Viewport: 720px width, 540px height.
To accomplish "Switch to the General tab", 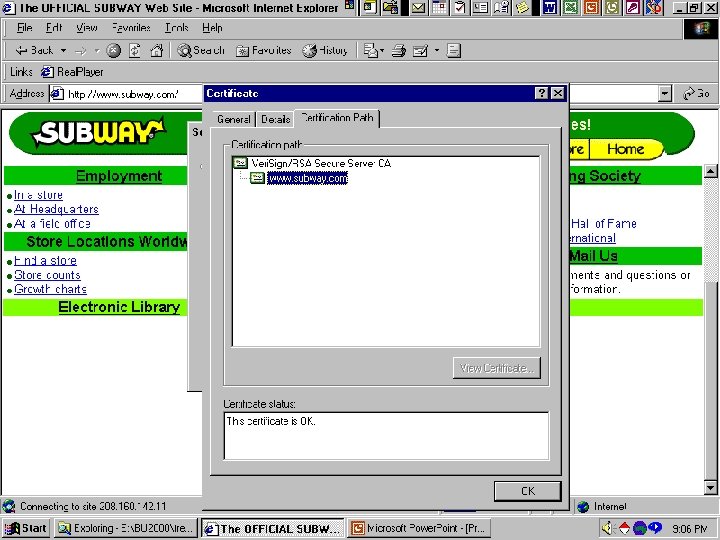I will [x=233, y=119].
